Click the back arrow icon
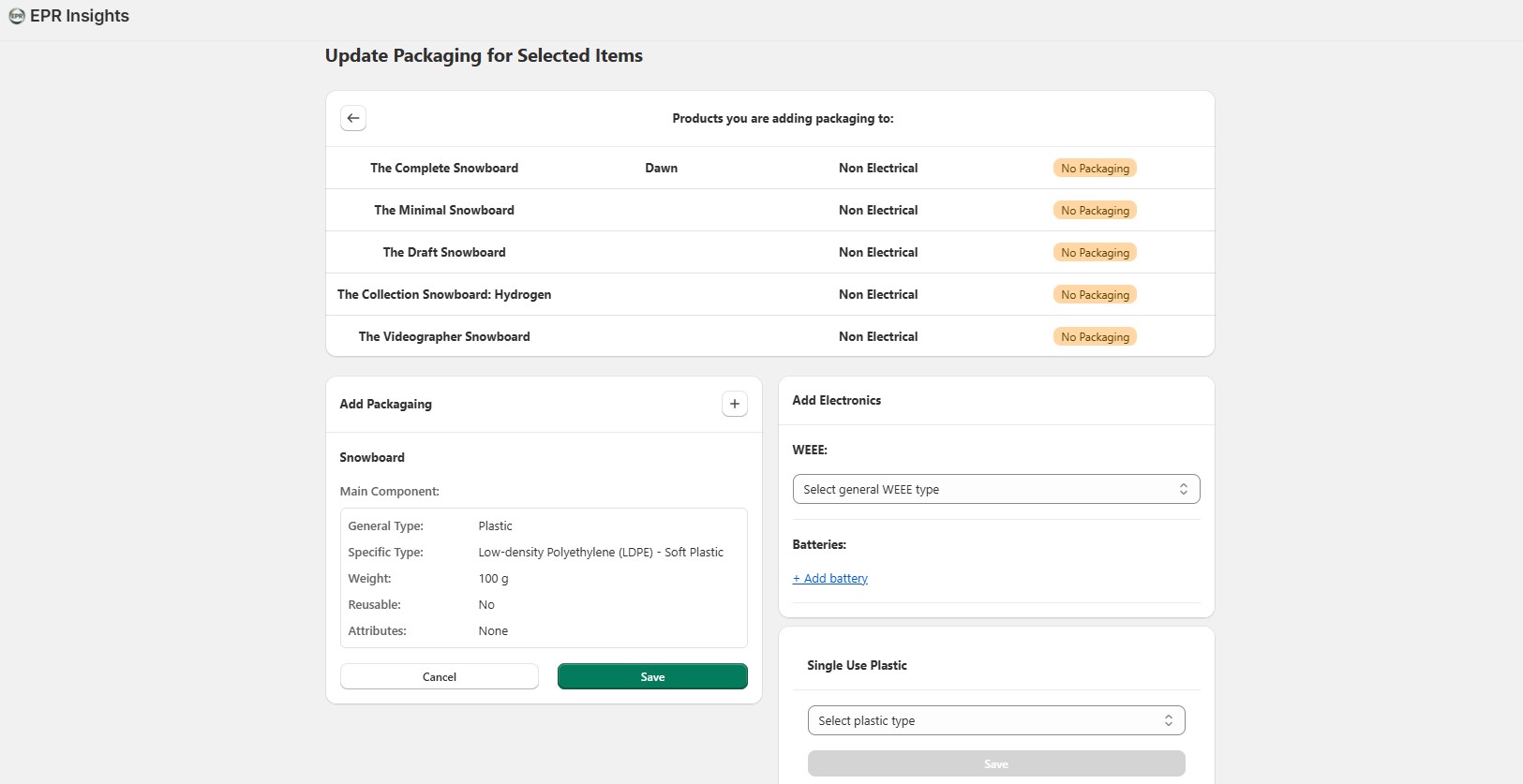Screen dimensions: 1523x784 tap(353, 118)
